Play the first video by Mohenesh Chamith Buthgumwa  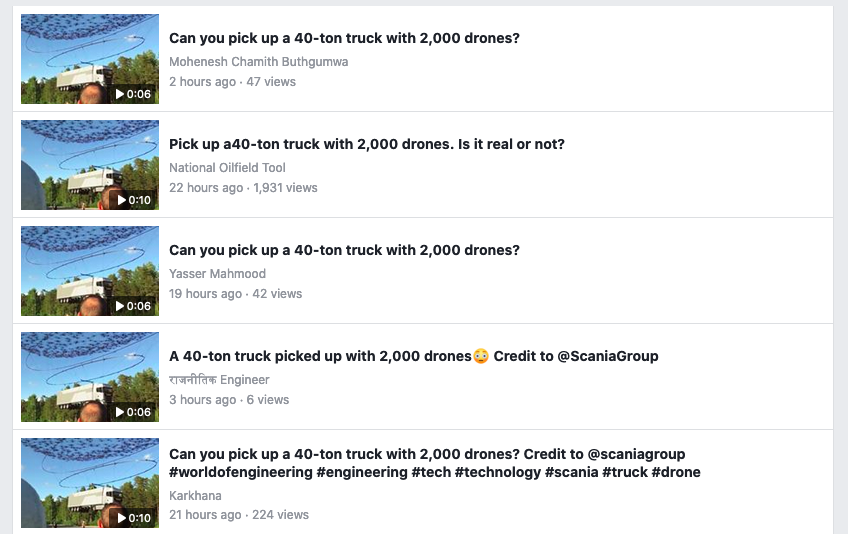pos(133,94)
